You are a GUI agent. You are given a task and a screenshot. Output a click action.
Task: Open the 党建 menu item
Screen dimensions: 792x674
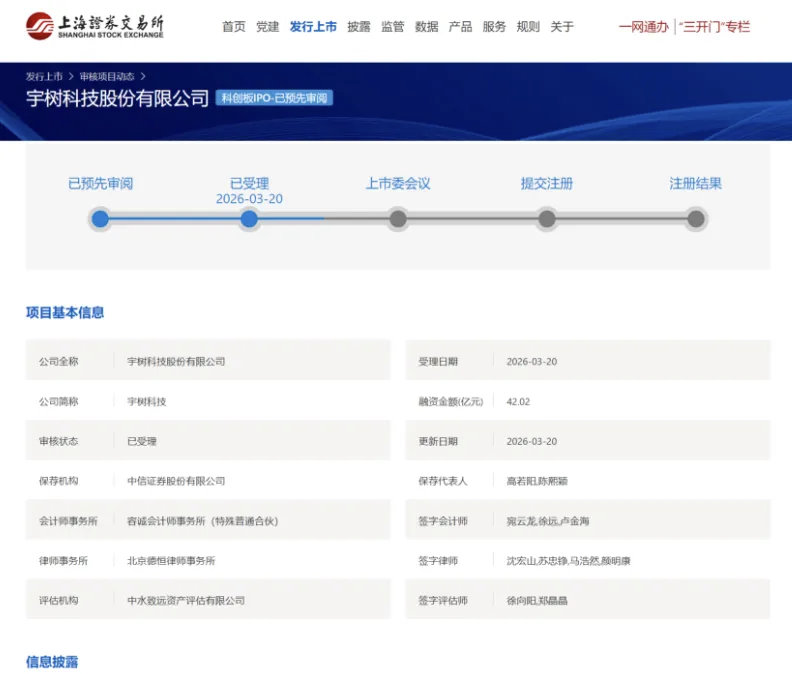click(267, 27)
